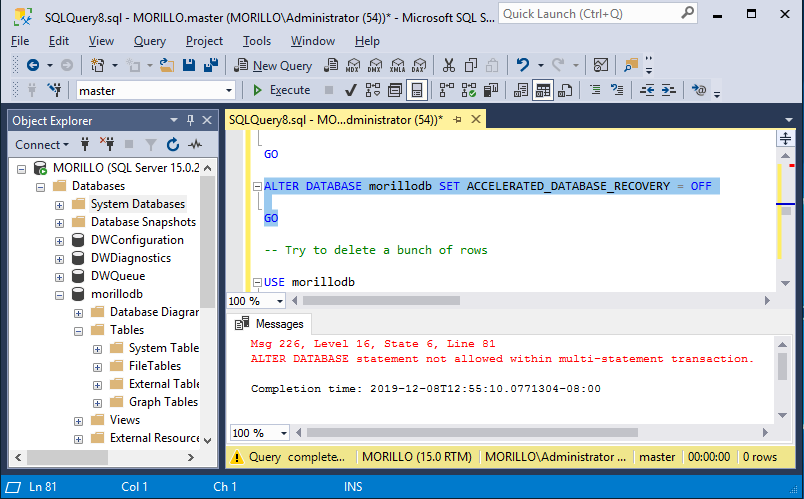804x499 pixels.
Task: Open a new DAX query
Action: coord(419,65)
